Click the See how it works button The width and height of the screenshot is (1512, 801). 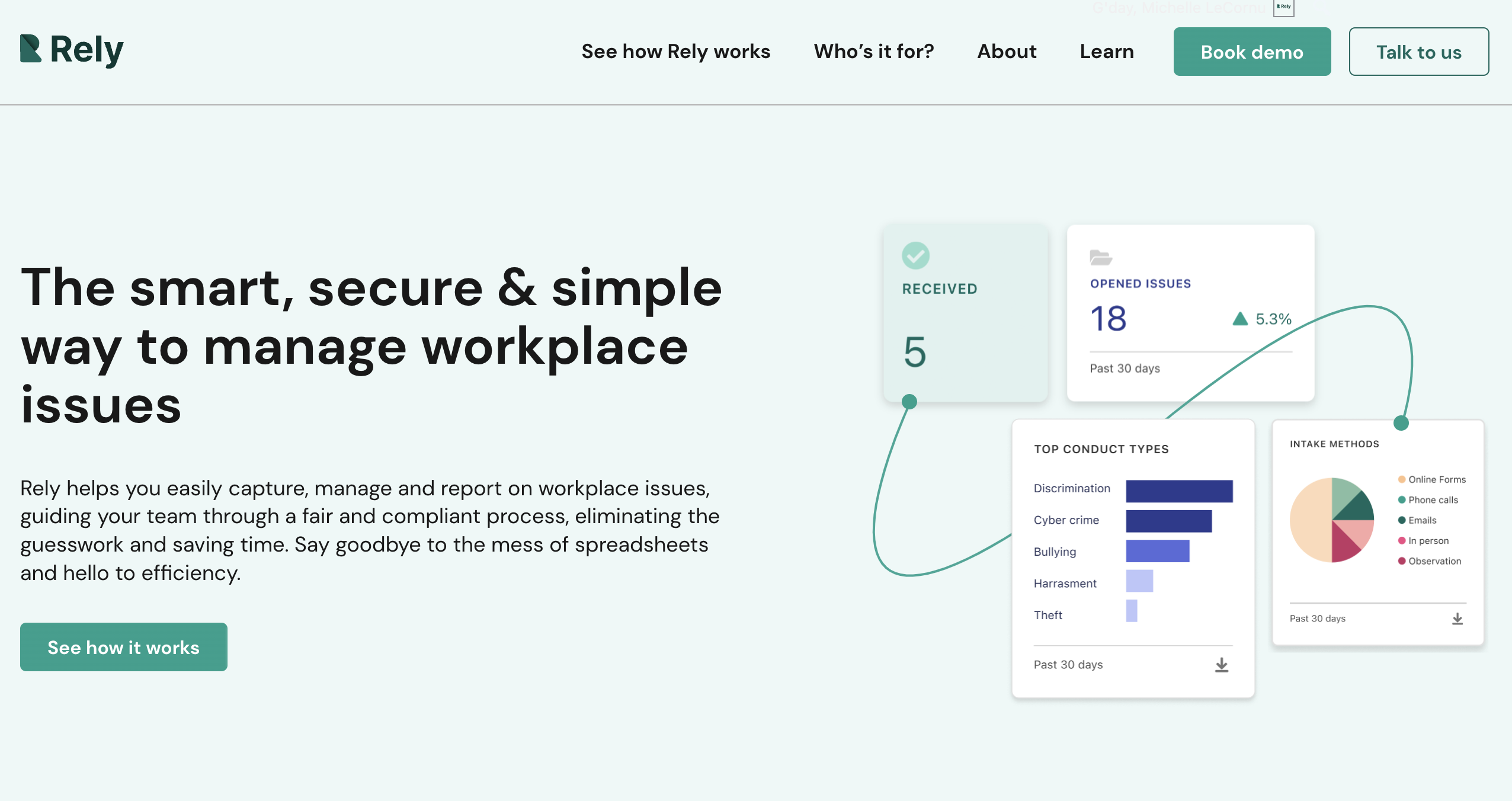123,646
